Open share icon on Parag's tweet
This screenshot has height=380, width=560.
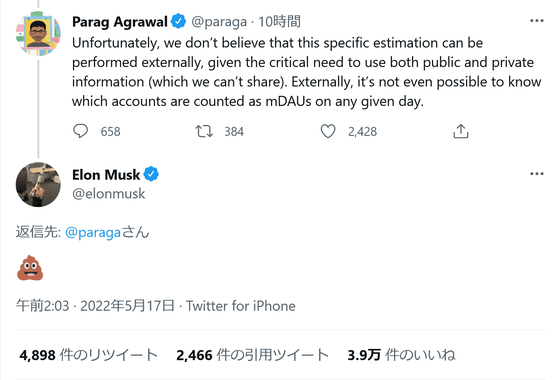click(460, 131)
